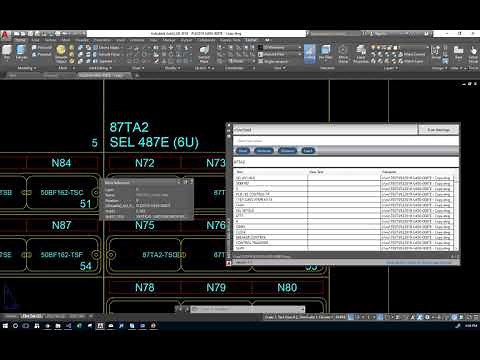Switch to the Manage ribbon tab
480x360 pixels.
click(x=169, y=40)
